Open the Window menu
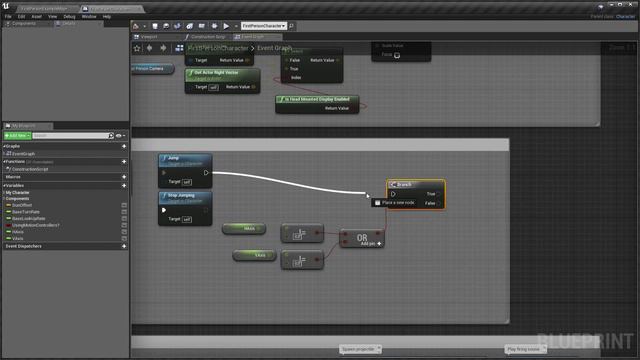This screenshot has height=360, width=640. tap(89, 17)
